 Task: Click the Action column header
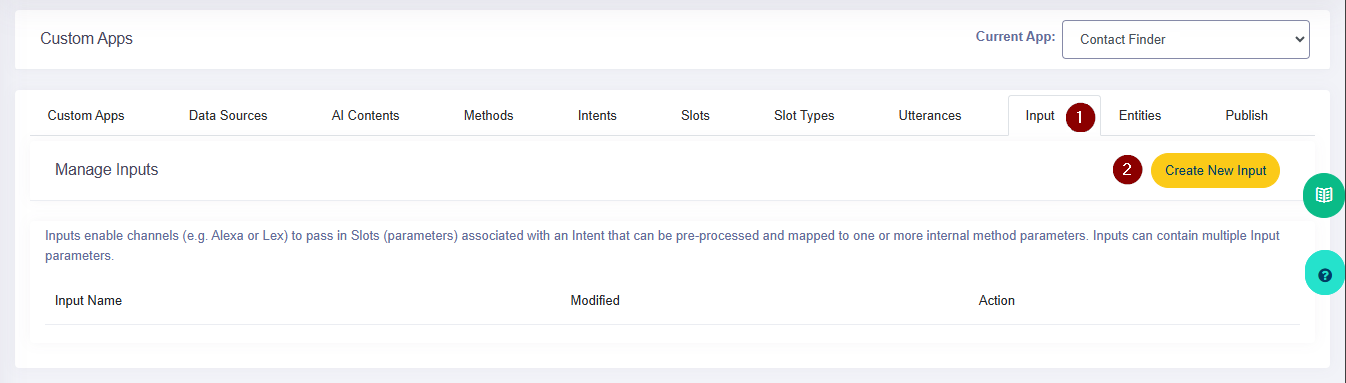tap(996, 300)
